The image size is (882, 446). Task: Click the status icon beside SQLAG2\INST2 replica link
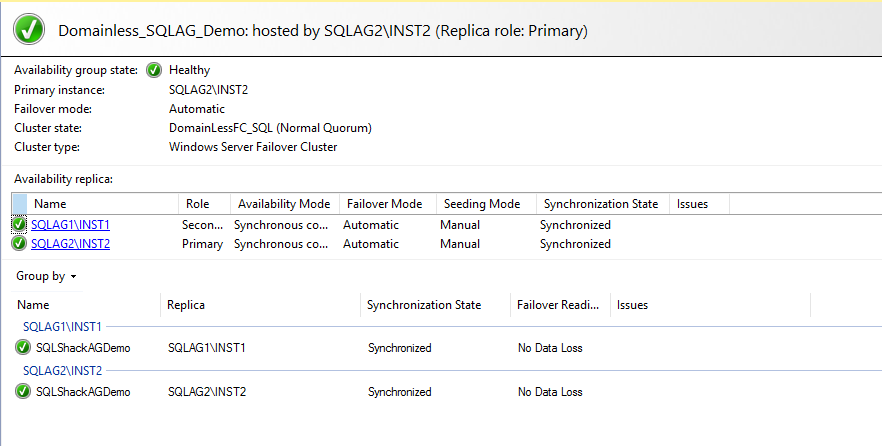20,243
